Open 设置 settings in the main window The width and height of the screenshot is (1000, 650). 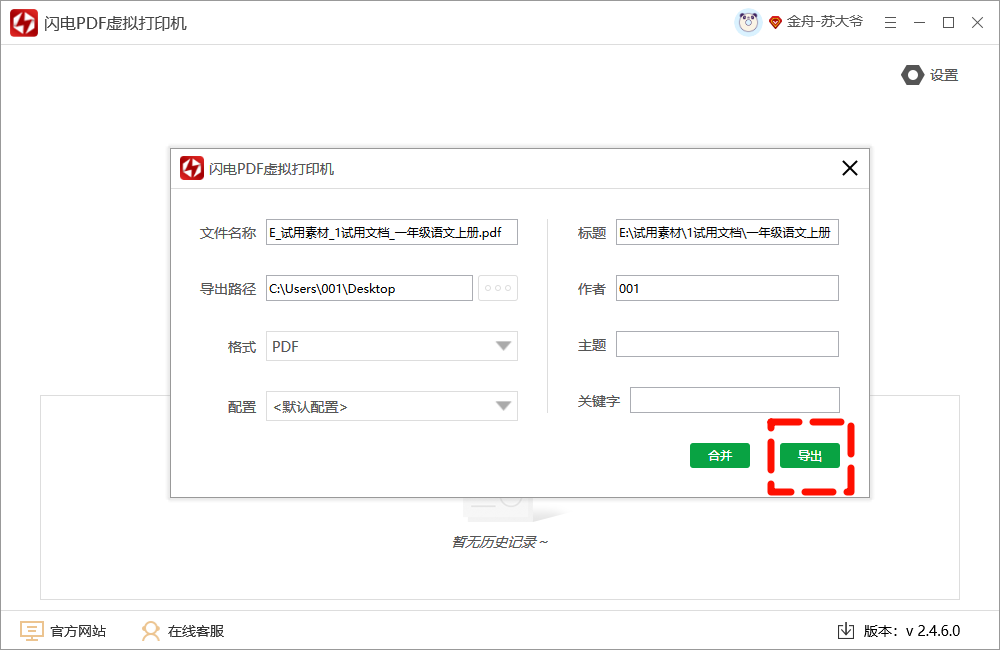930,75
